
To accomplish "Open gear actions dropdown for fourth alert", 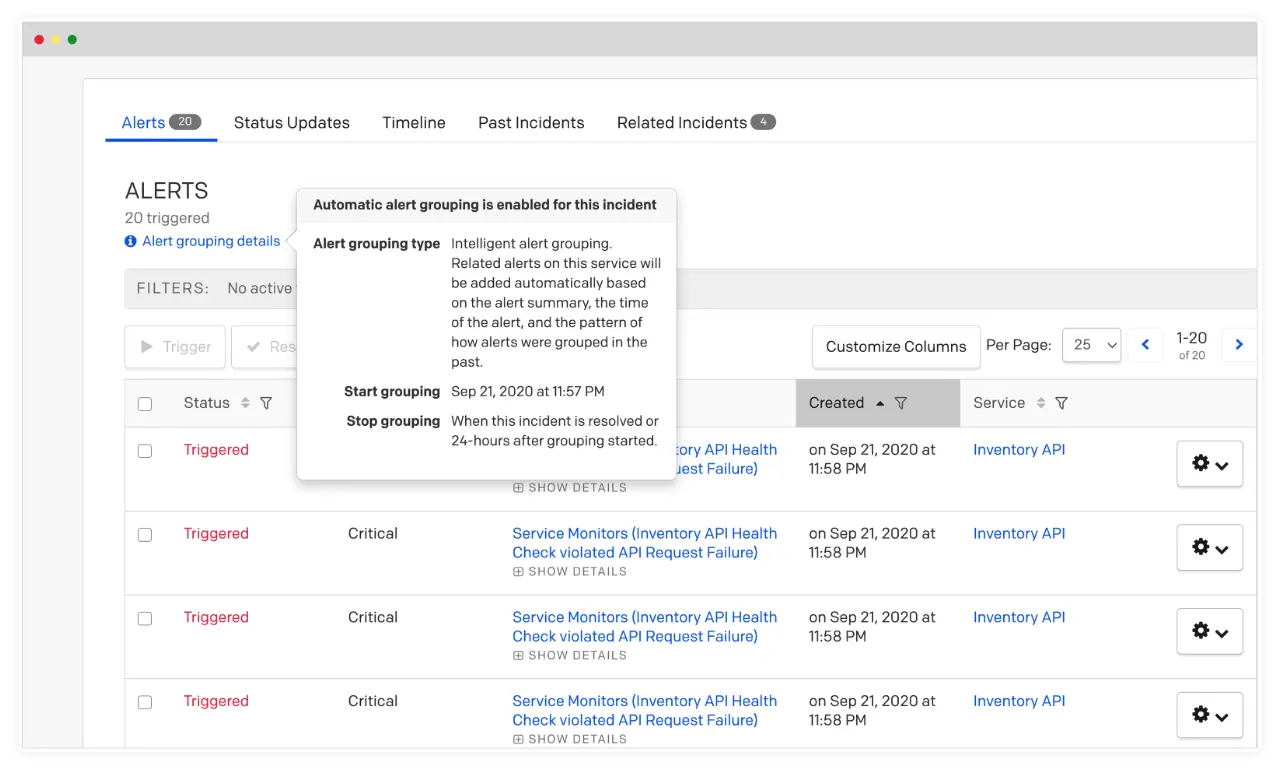I will [x=1209, y=715].
